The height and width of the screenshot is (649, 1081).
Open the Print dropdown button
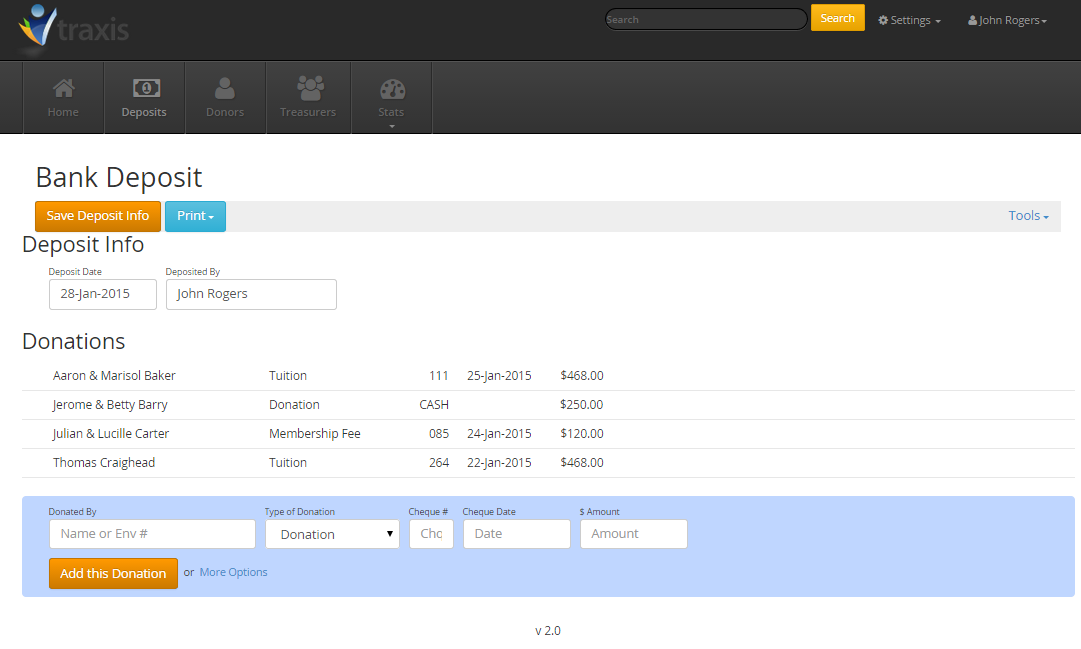195,216
